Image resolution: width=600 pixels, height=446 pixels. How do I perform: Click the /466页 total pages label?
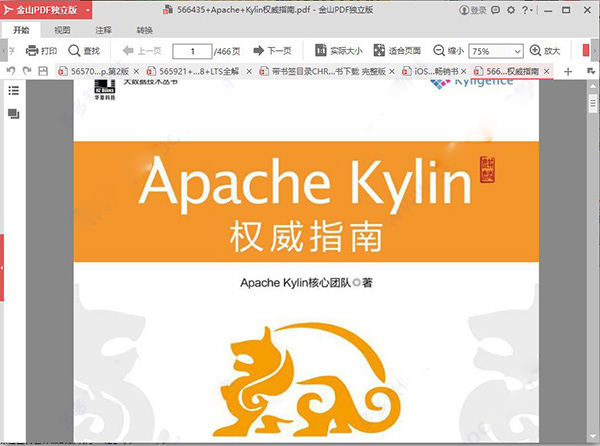pyautogui.click(x=227, y=51)
